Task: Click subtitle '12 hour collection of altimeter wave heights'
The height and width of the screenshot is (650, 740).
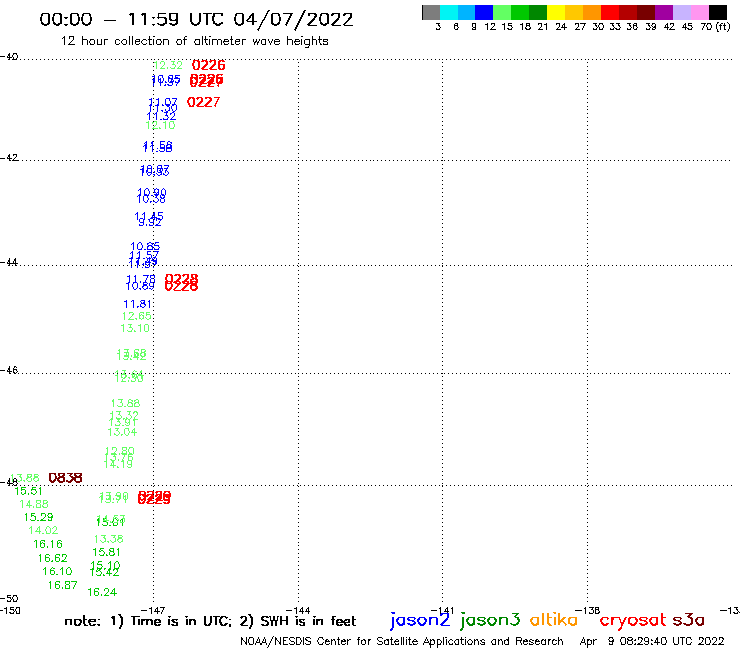Action: [x=194, y=41]
